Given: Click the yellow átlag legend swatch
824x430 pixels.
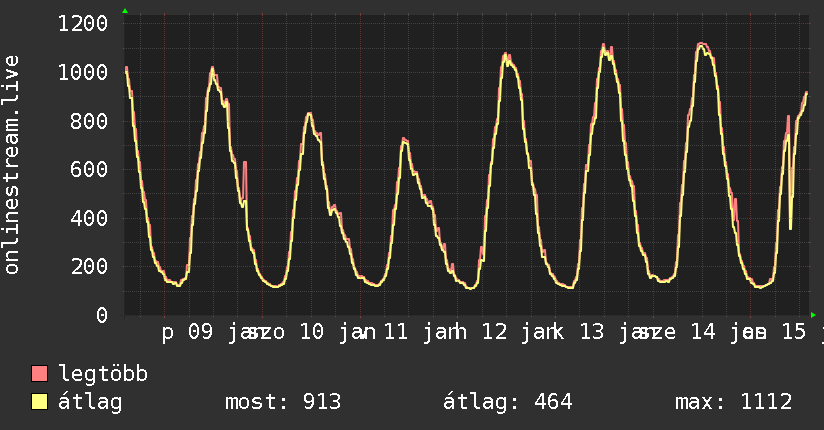Looking at the screenshot, I should [39, 402].
